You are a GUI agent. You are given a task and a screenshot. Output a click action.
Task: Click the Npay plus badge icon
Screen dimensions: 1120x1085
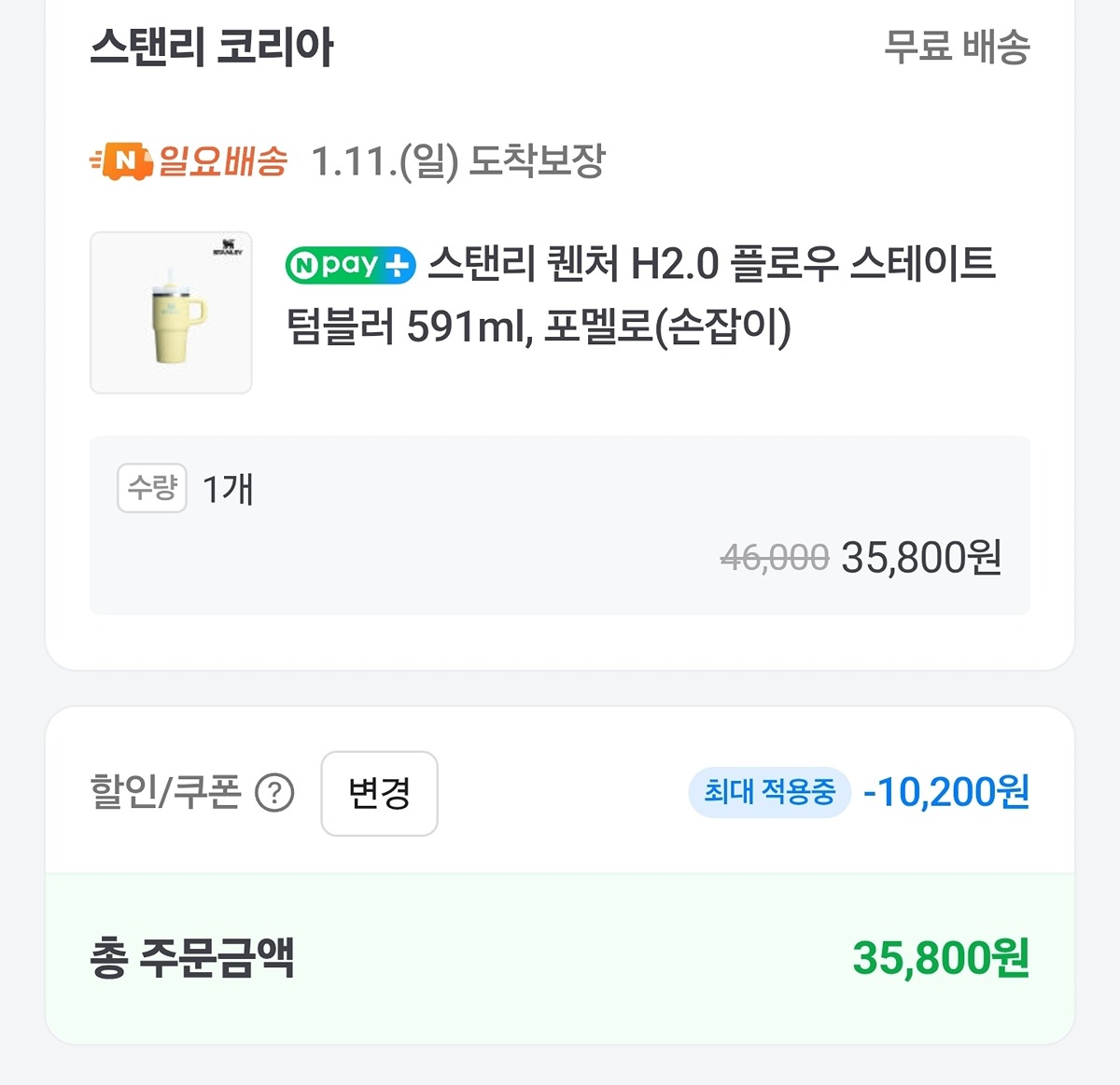350,266
